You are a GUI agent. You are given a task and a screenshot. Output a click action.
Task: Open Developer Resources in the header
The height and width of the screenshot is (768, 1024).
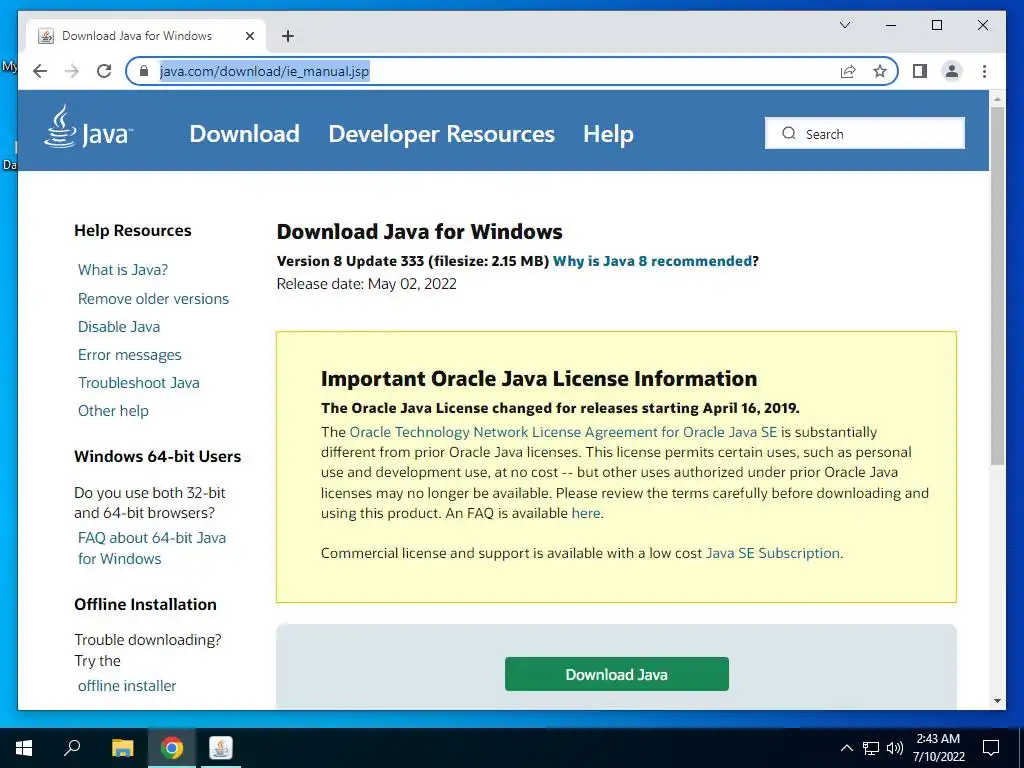point(441,134)
